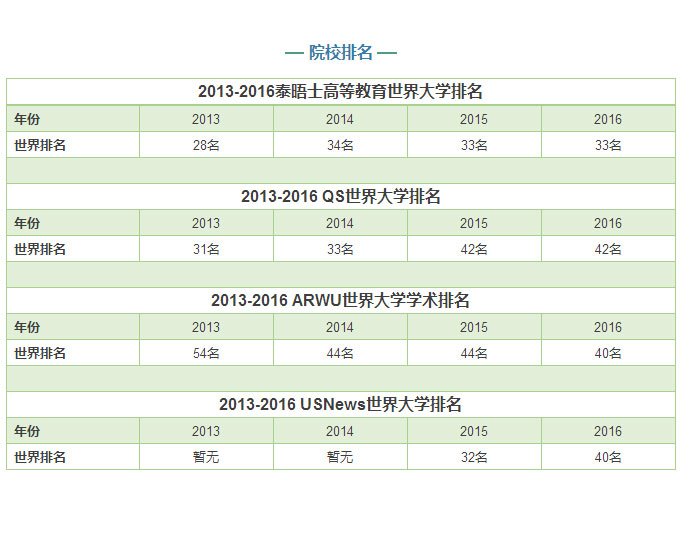680x542 pixels.
Task: Select the 2013-2016 QS世界大学排名 heading
Action: (x=340, y=196)
